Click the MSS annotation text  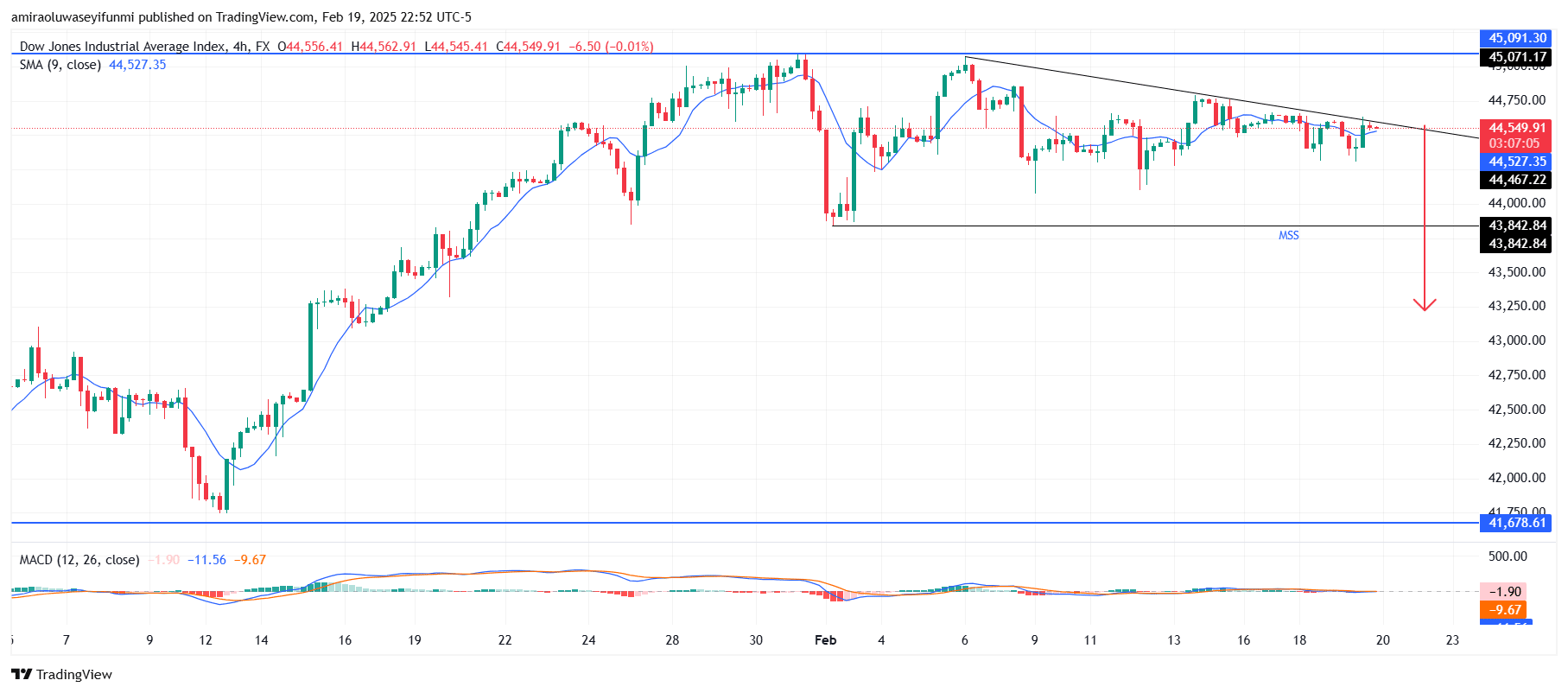click(x=1288, y=235)
